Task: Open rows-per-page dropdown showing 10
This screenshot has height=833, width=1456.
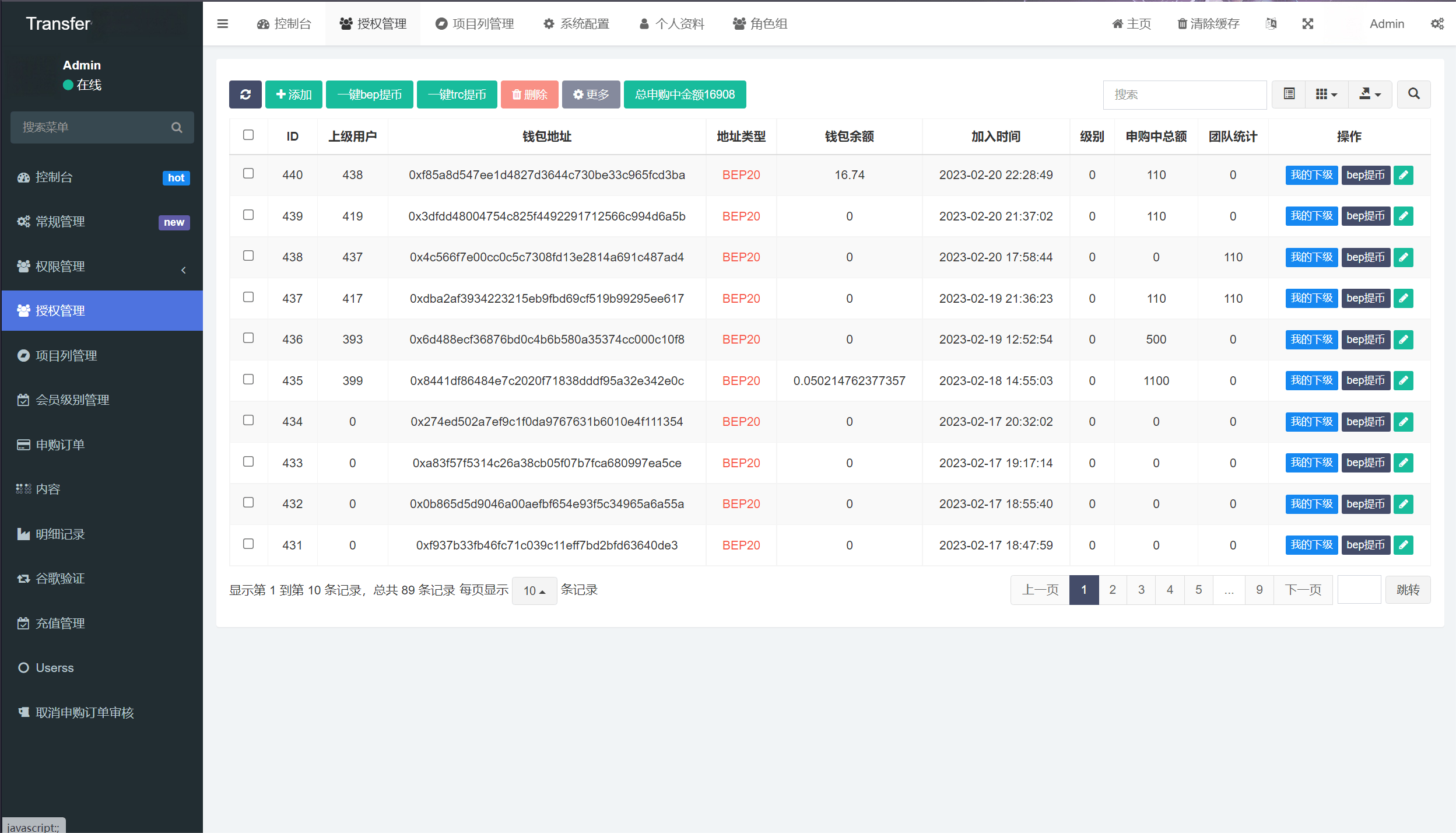Action: click(534, 590)
